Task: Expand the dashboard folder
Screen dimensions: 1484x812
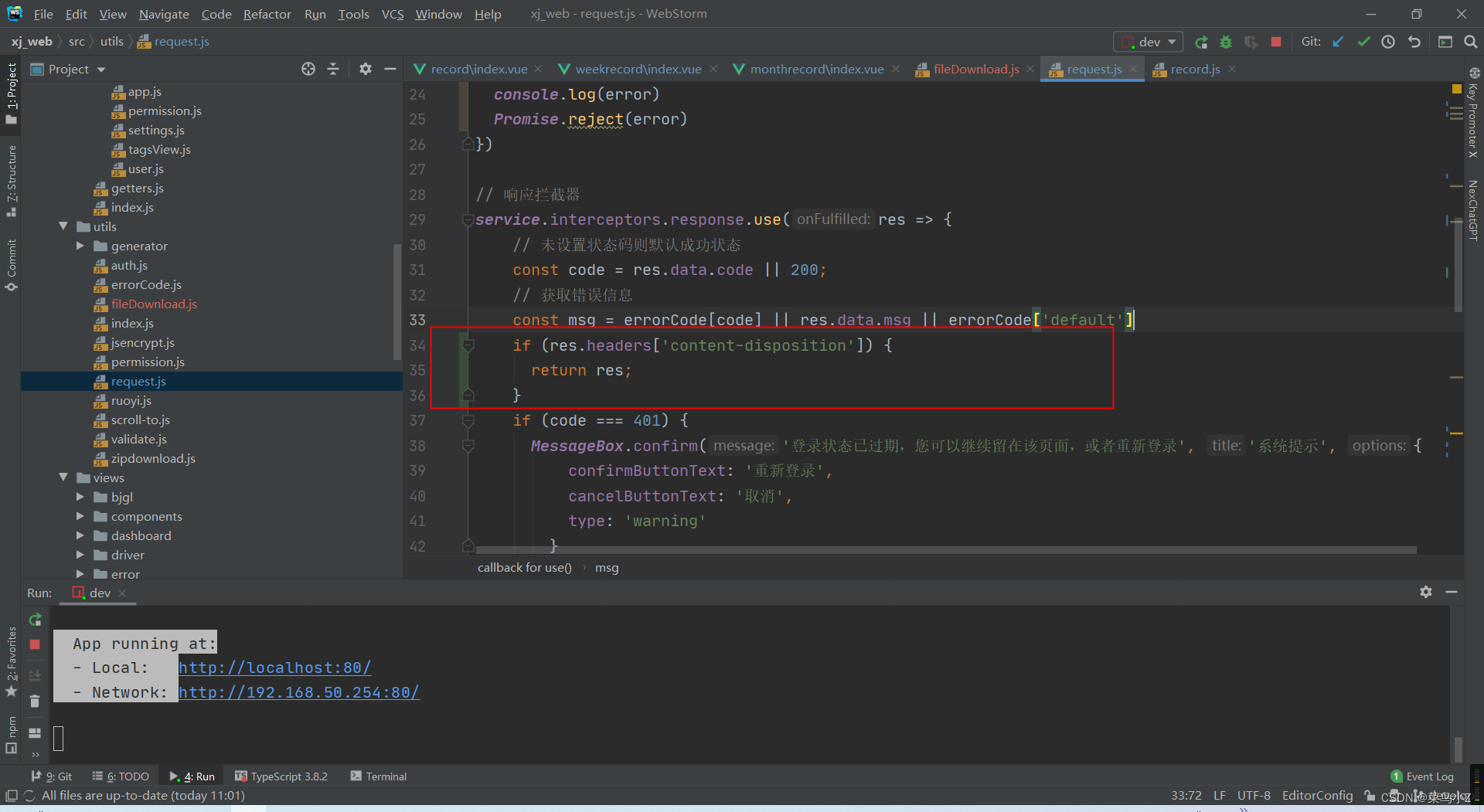Action: [x=80, y=535]
